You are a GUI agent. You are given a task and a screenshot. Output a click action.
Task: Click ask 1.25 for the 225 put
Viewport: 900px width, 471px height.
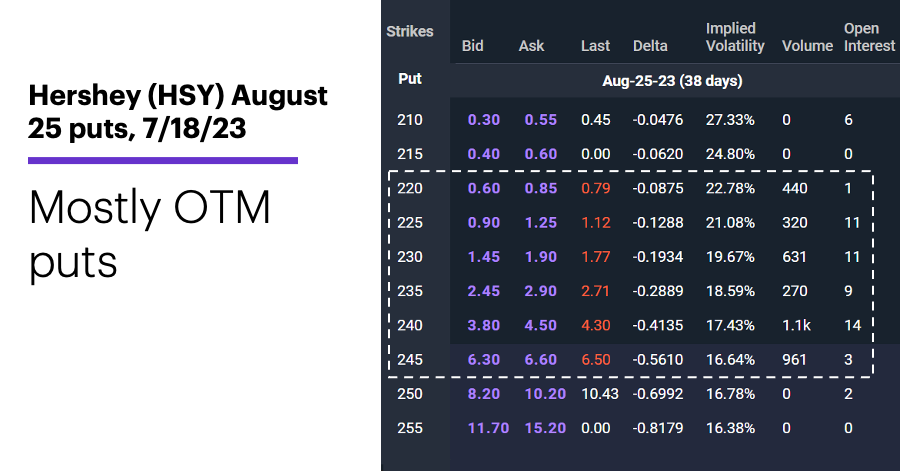click(x=541, y=223)
